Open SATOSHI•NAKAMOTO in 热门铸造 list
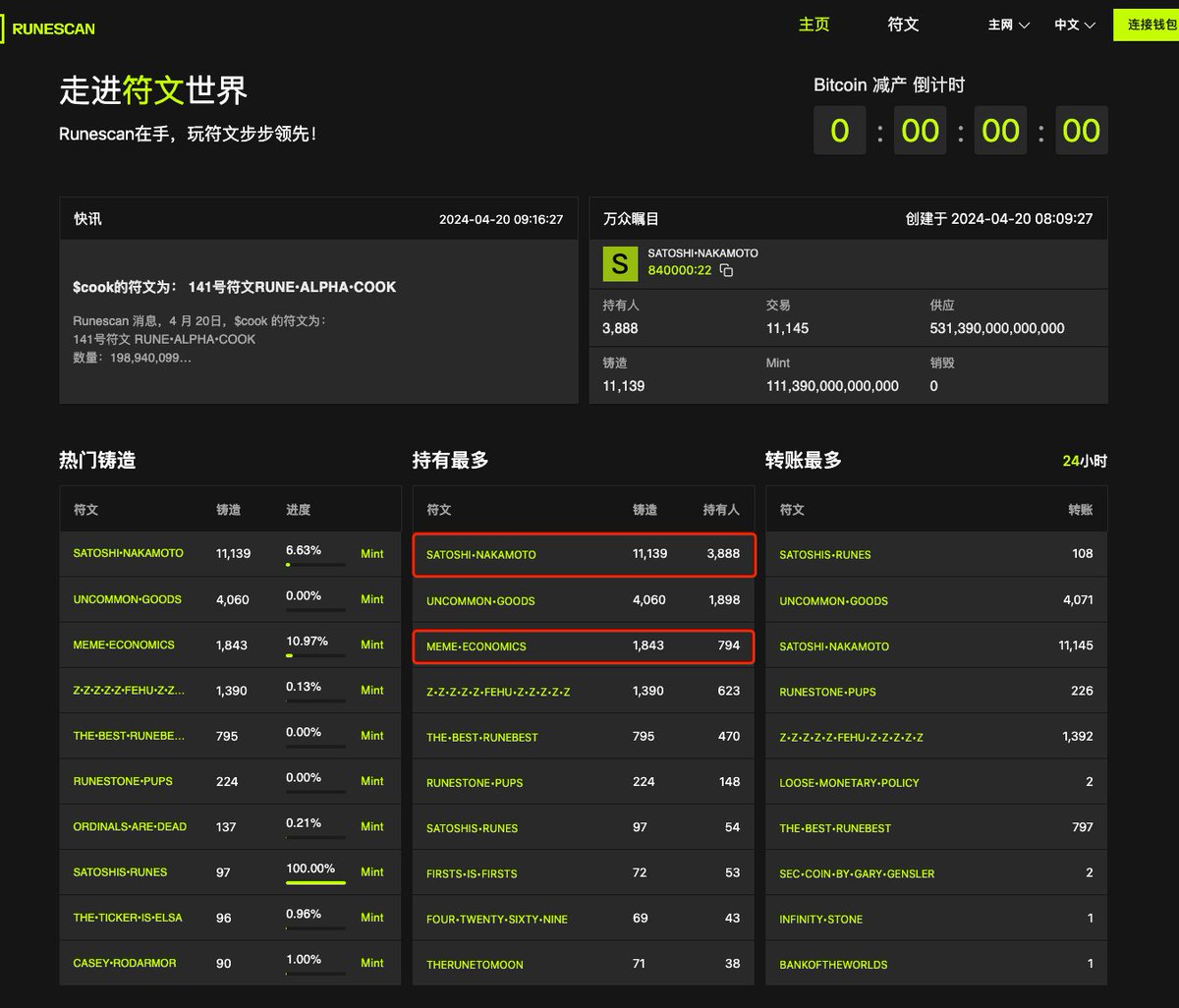Image resolution: width=1179 pixels, height=1008 pixels. click(x=128, y=554)
